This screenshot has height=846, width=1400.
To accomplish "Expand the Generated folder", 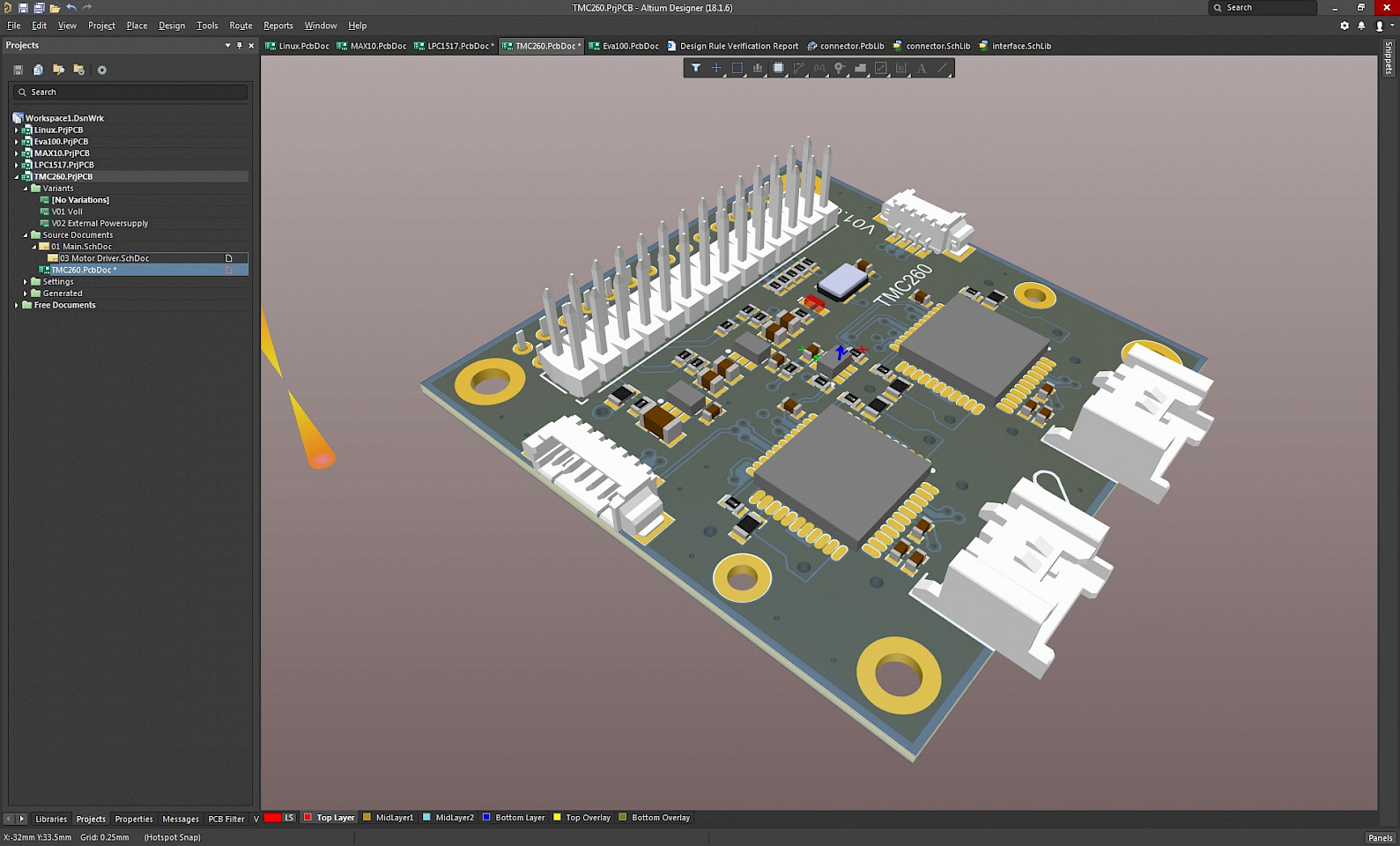I will pos(25,293).
